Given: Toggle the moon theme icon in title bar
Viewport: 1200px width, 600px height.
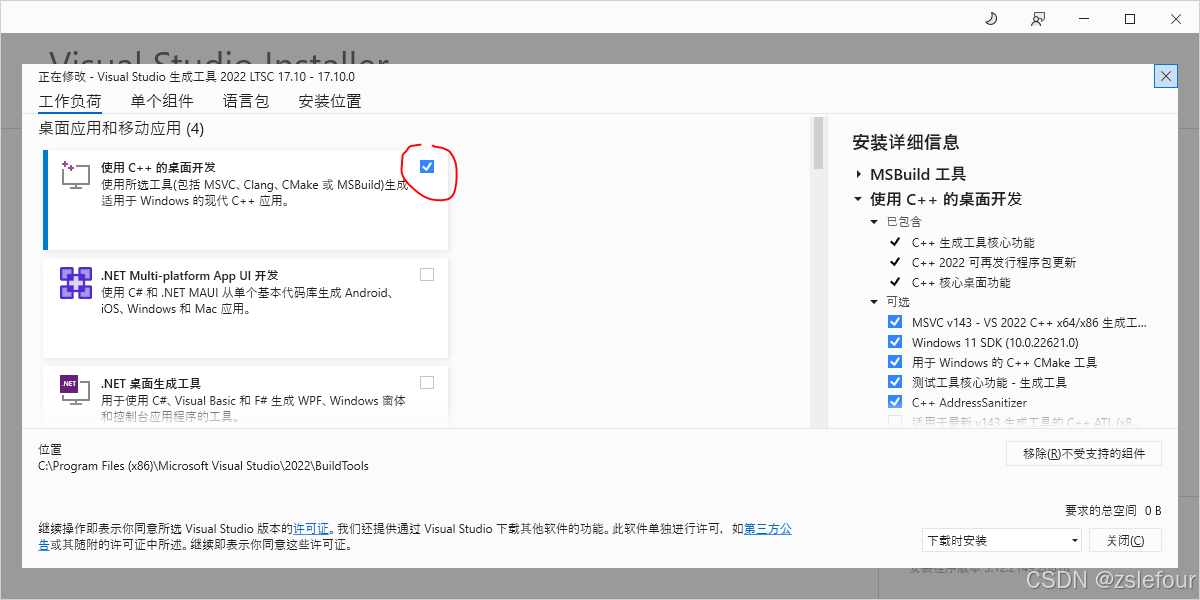Looking at the screenshot, I should point(991,19).
